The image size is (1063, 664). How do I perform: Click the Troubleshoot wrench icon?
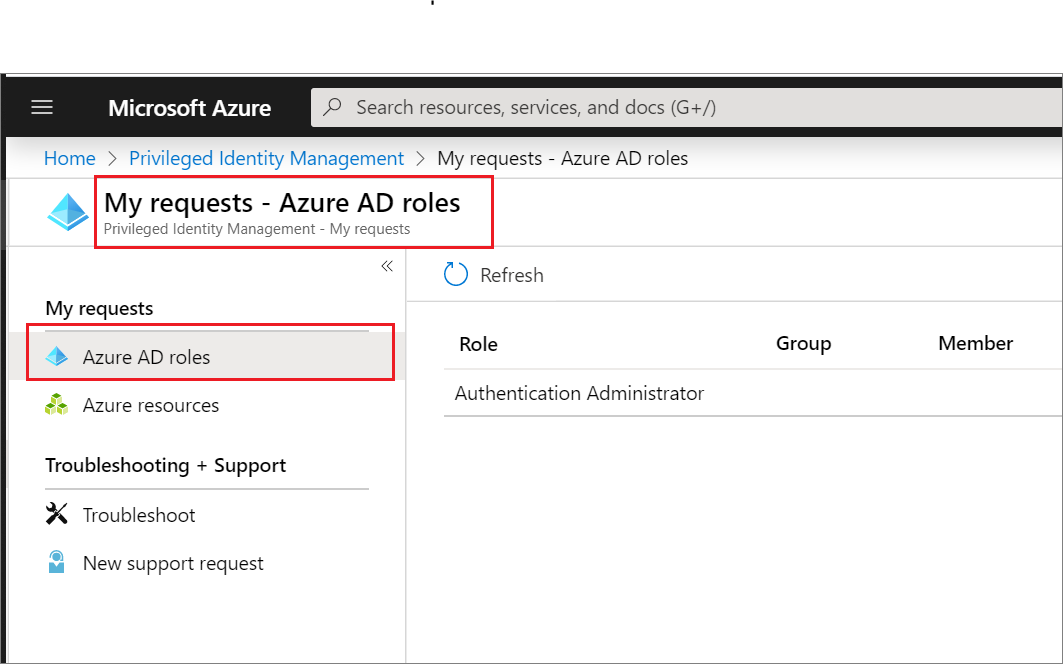[56, 513]
